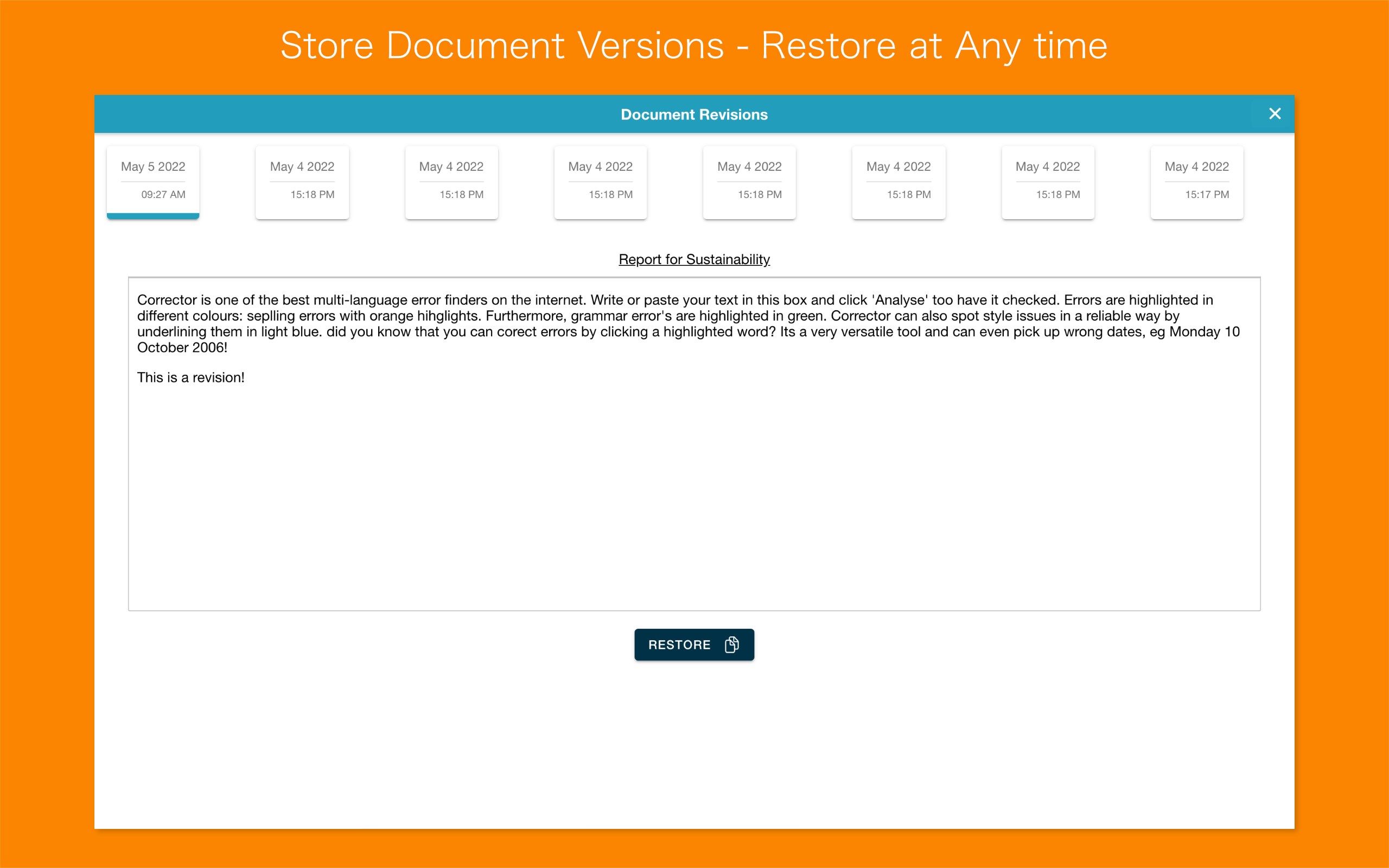Click the Document Revisions header title

(694, 114)
